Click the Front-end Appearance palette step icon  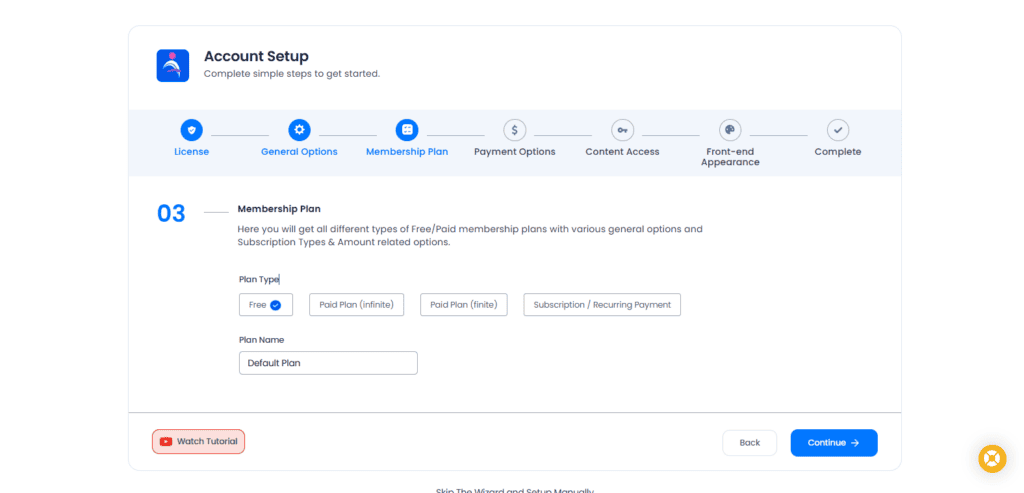click(730, 130)
